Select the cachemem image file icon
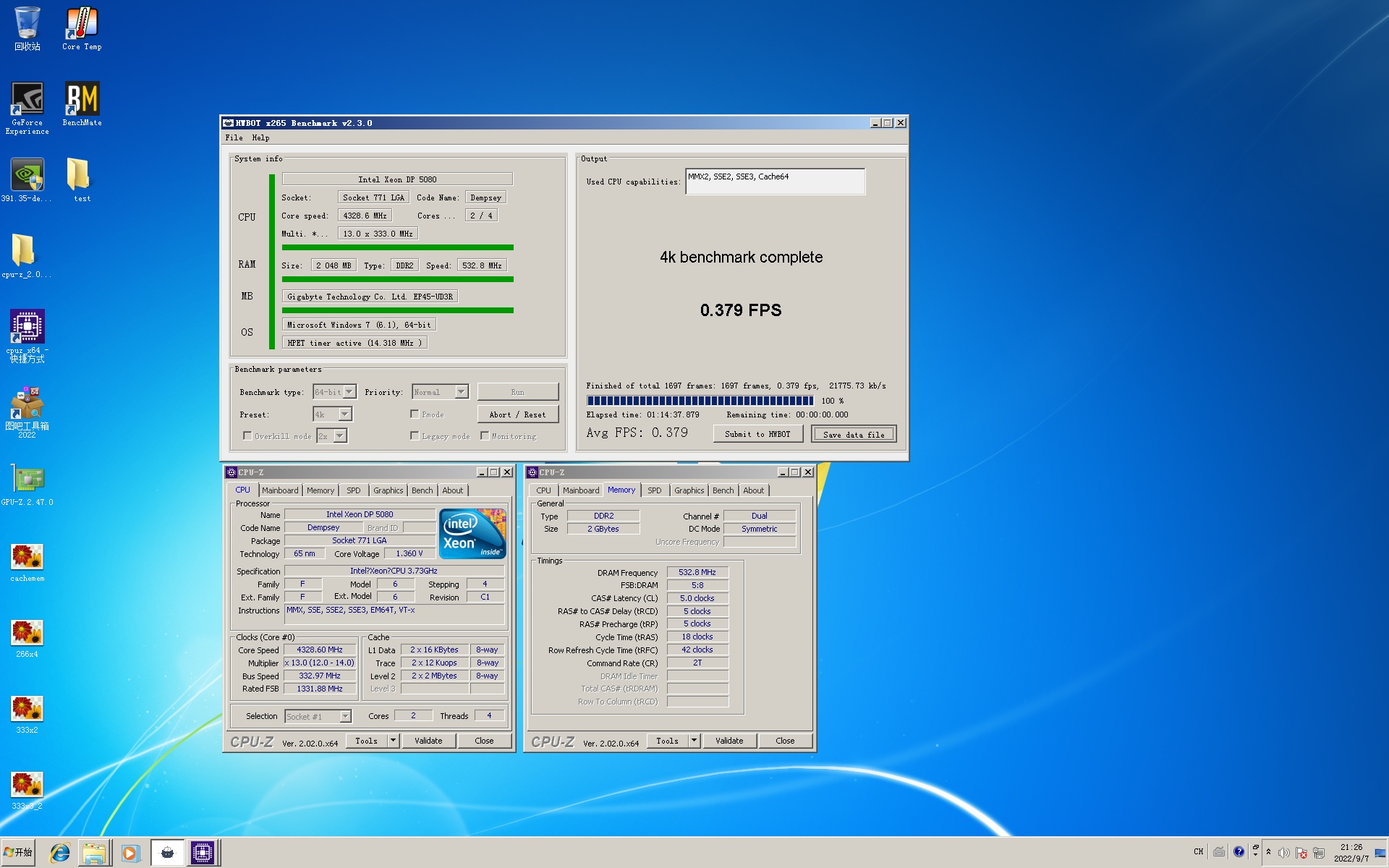Screen dimensions: 1389x868 click(27, 563)
